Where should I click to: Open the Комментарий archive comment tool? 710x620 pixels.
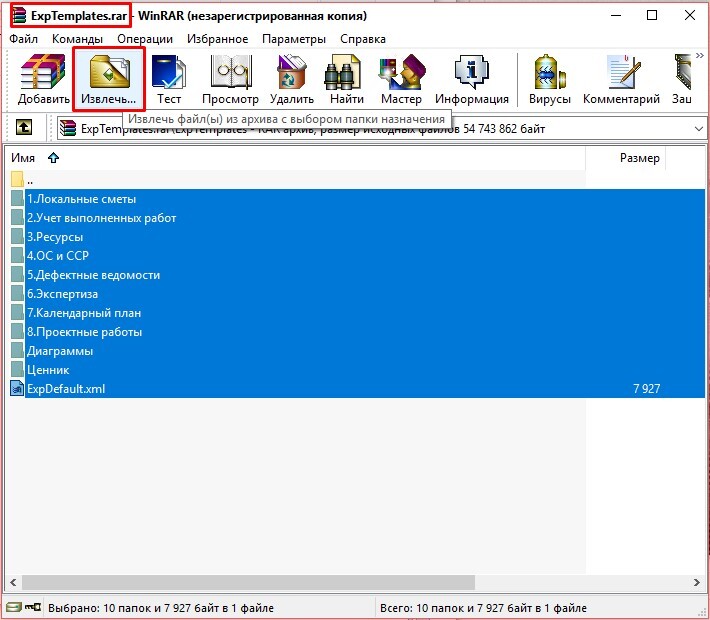click(x=621, y=79)
